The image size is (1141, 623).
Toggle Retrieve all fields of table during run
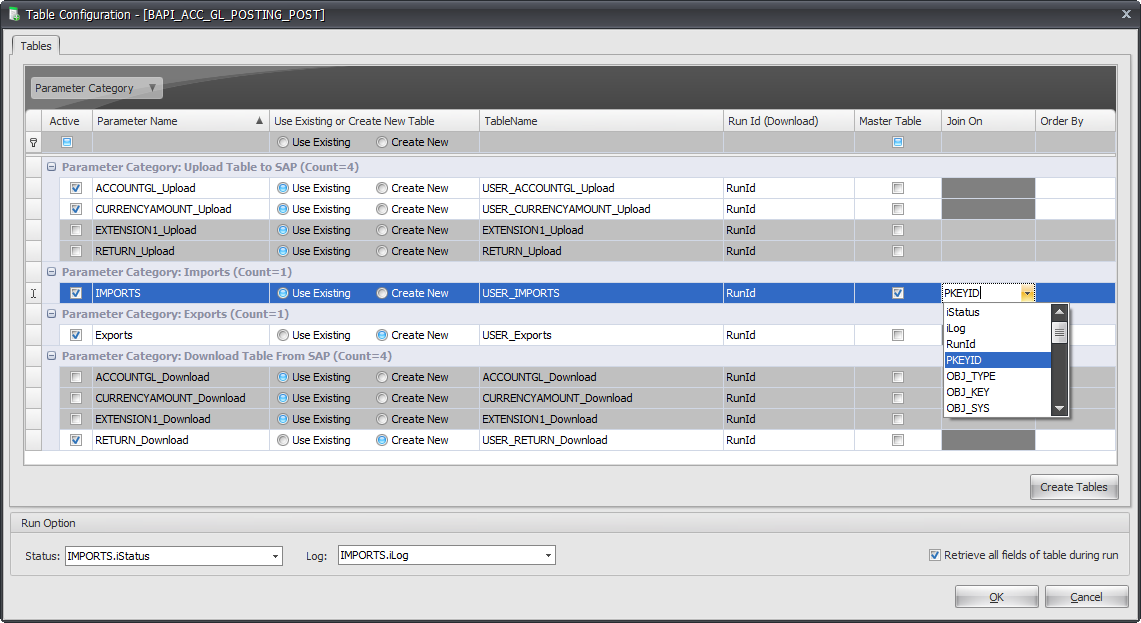pos(934,555)
